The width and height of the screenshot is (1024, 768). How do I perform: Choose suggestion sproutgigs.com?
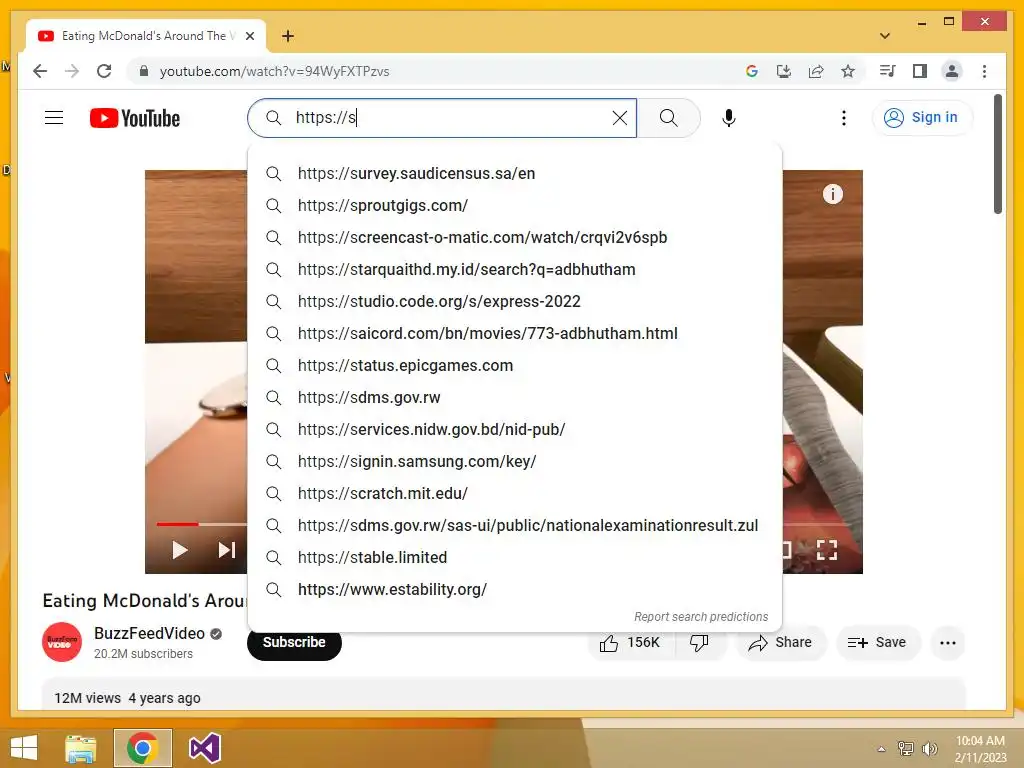pyautogui.click(x=515, y=206)
